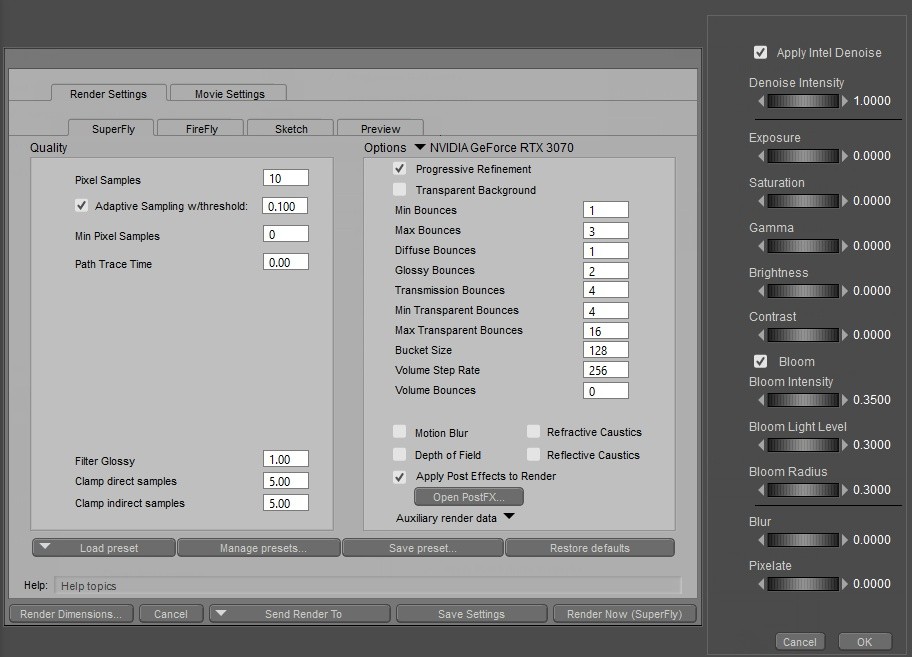This screenshot has width=912, height=657.
Task: Click the Render Now (SuperFly) button
Action: point(625,614)
